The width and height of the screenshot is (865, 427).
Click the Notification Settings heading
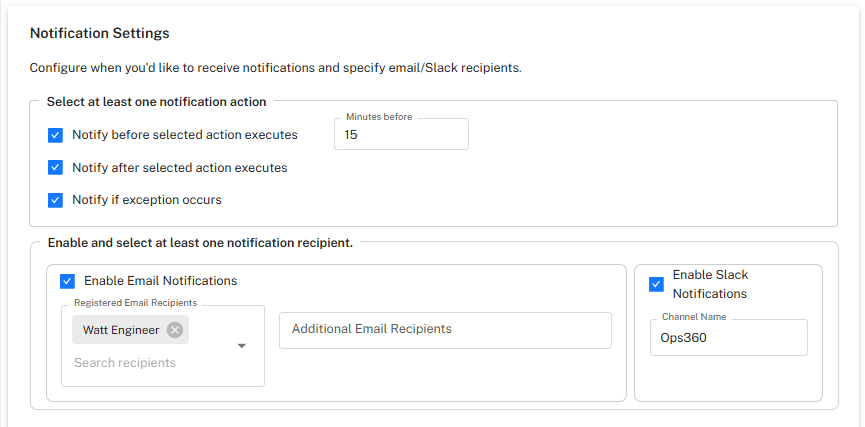[99, 33]
